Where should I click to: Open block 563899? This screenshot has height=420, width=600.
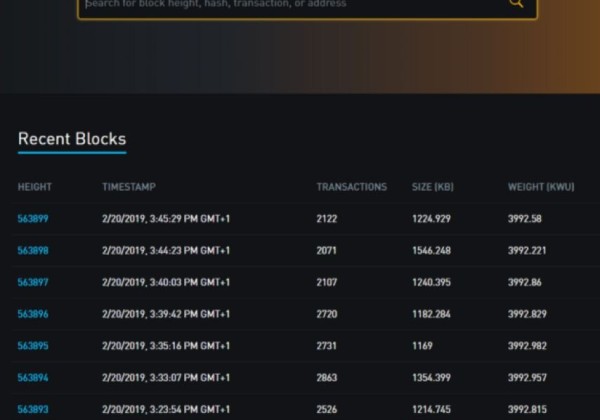click(x=33, y=219)
